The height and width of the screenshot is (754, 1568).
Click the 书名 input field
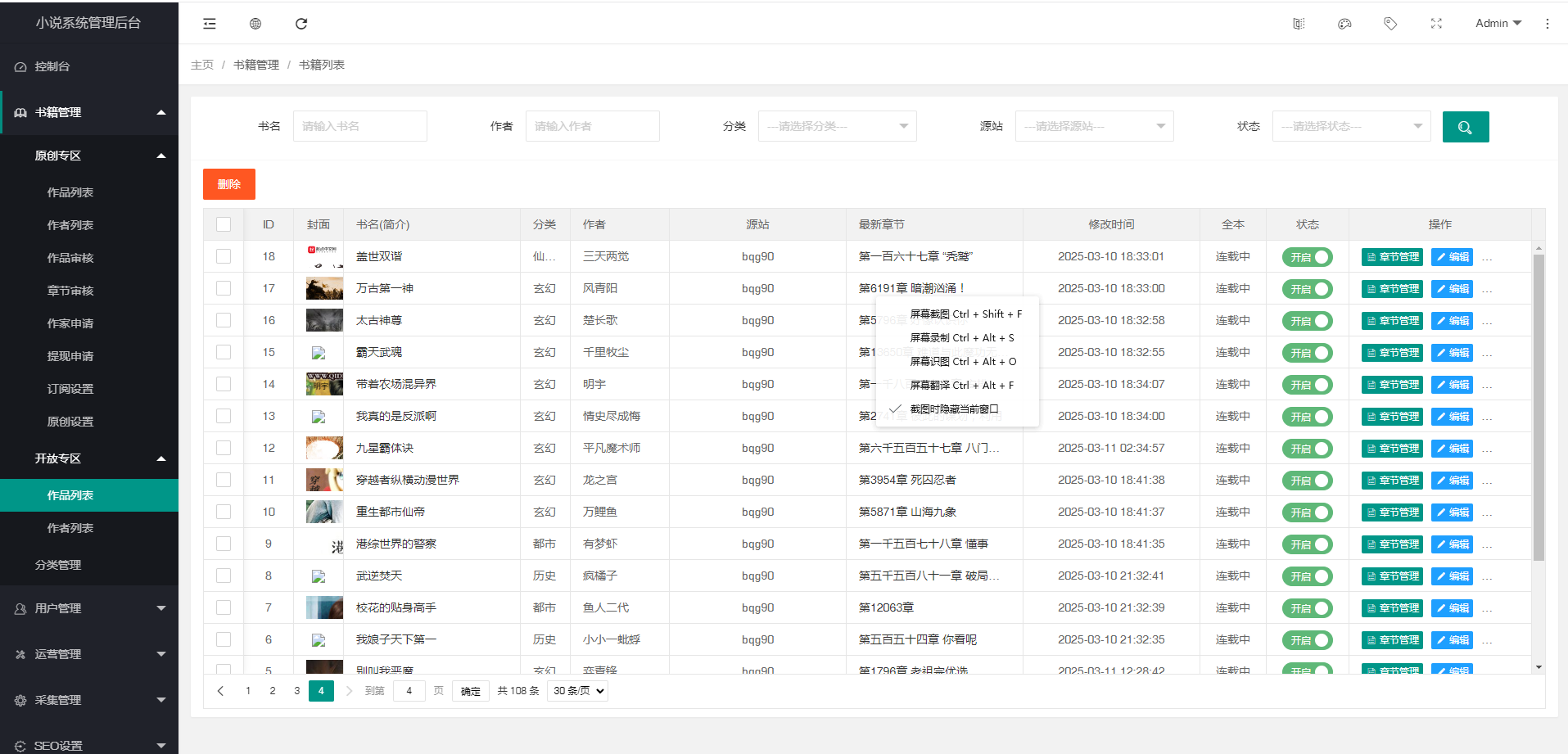[x=359, y=126]
